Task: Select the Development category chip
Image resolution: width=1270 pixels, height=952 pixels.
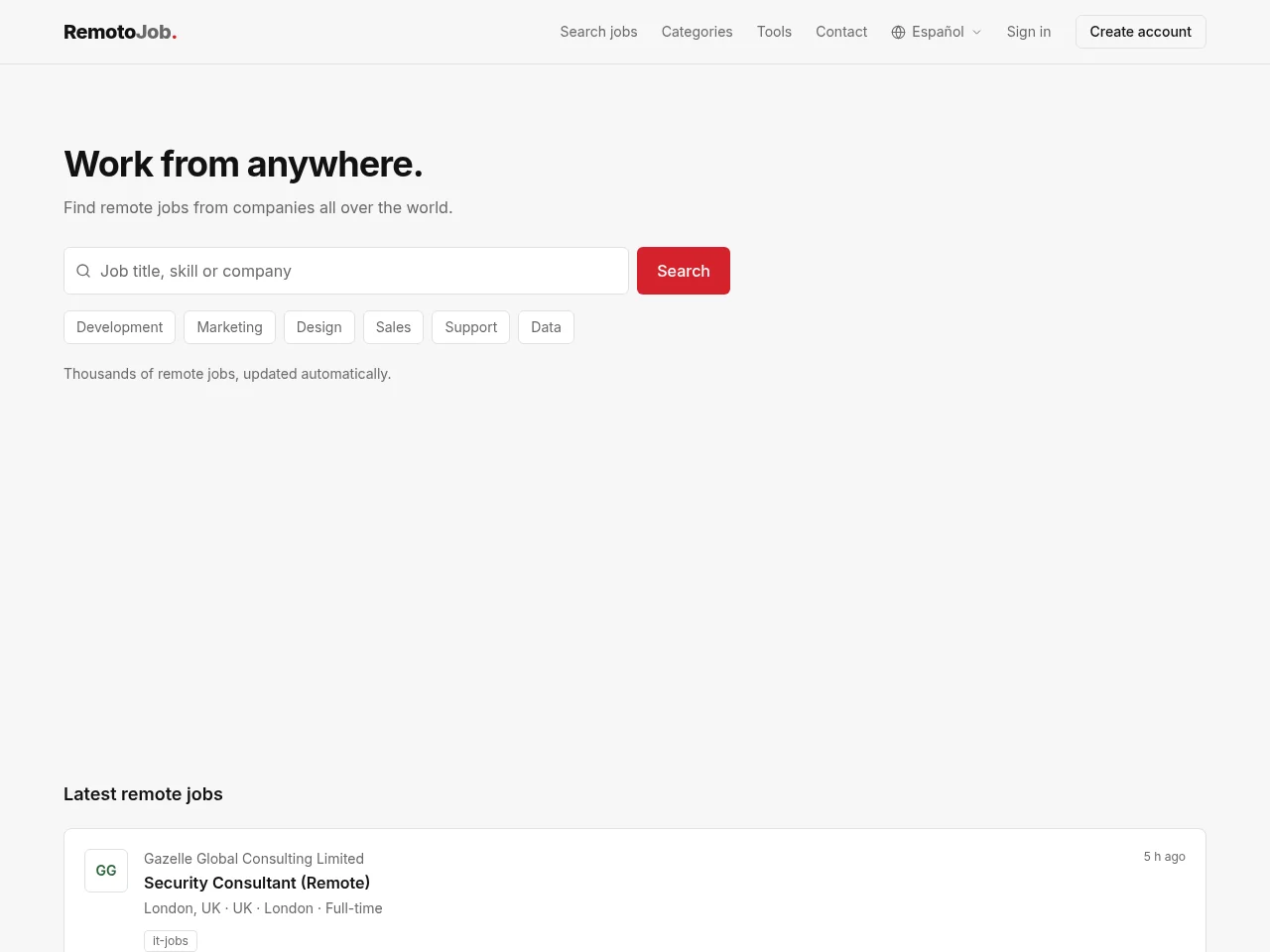Action: 119,327
